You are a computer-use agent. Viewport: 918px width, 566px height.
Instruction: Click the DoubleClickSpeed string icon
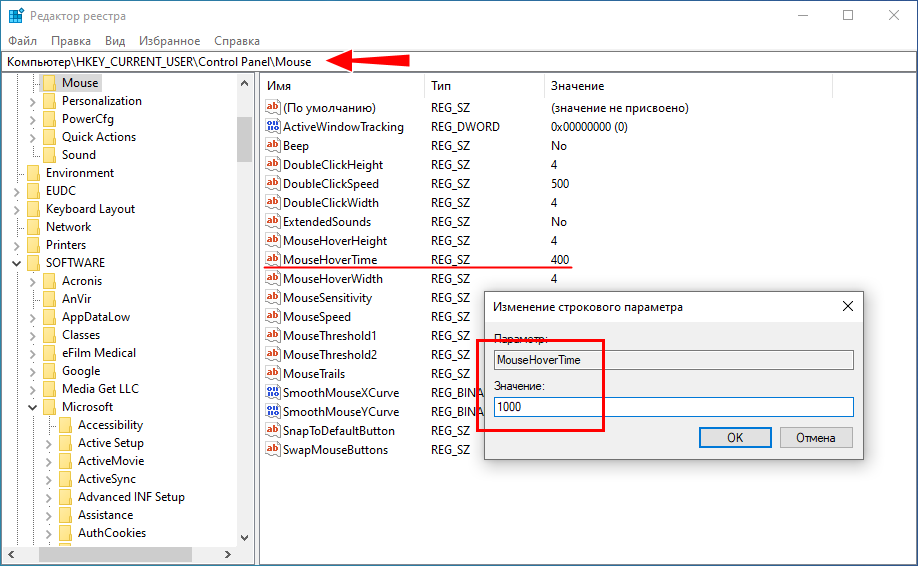(272, 183)
